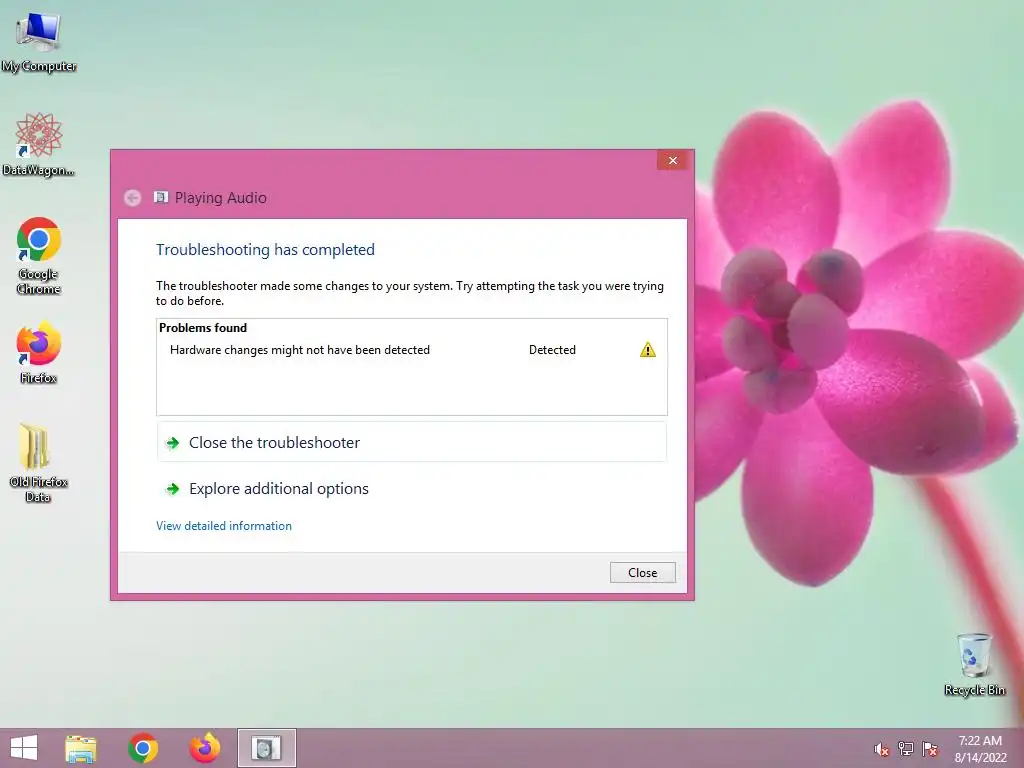Open the DataWagon desktop shortcut
The width and height of the screenshot is (1024, 768).
(39, 144)
